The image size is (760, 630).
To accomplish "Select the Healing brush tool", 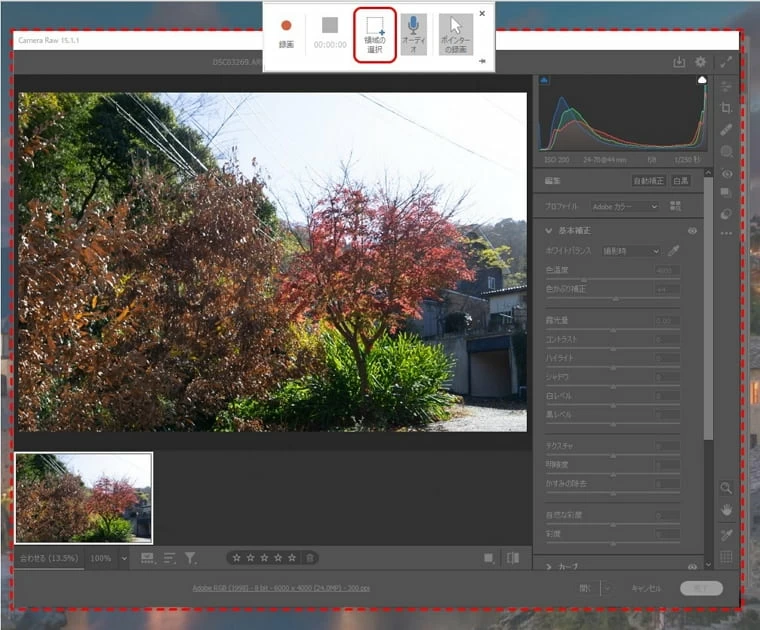I will pos(727,130).
